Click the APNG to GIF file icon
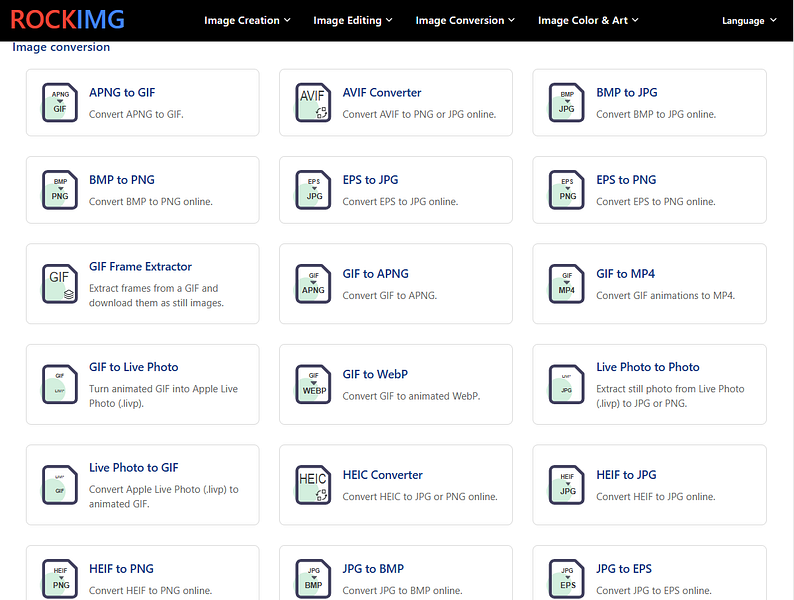 [60, 103]
